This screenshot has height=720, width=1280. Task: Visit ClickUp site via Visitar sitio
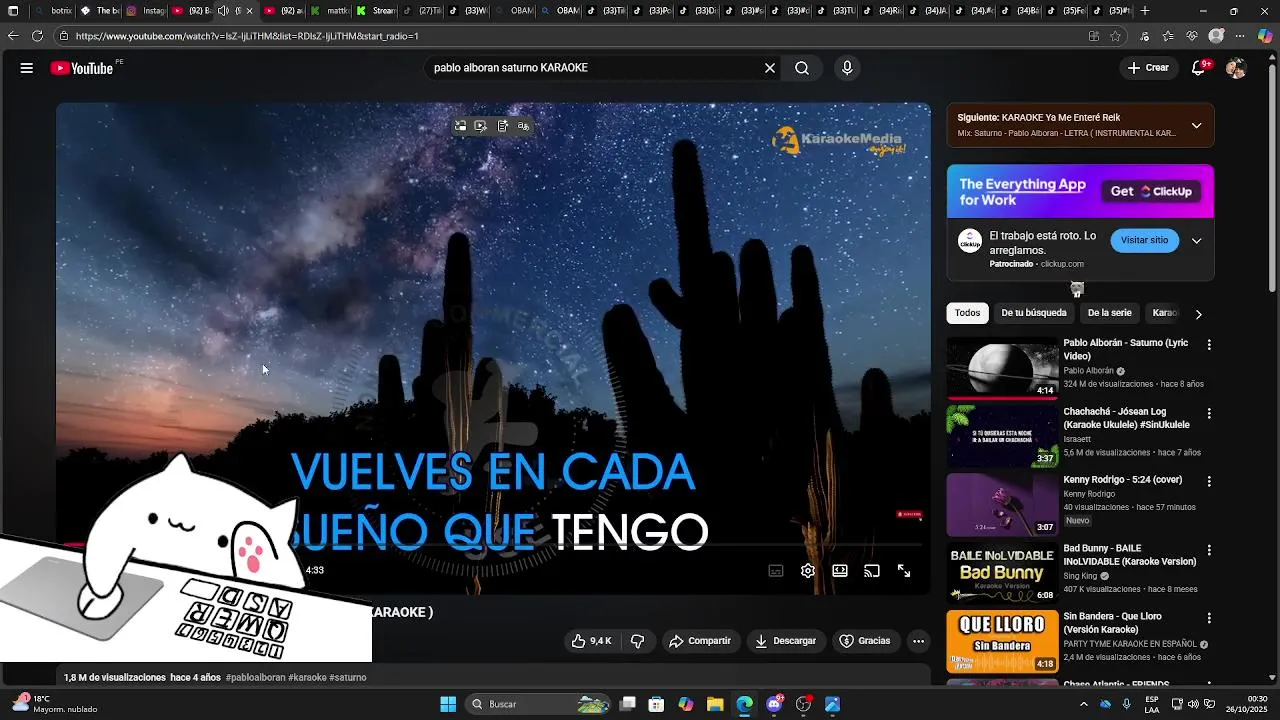coord(1144,241)
